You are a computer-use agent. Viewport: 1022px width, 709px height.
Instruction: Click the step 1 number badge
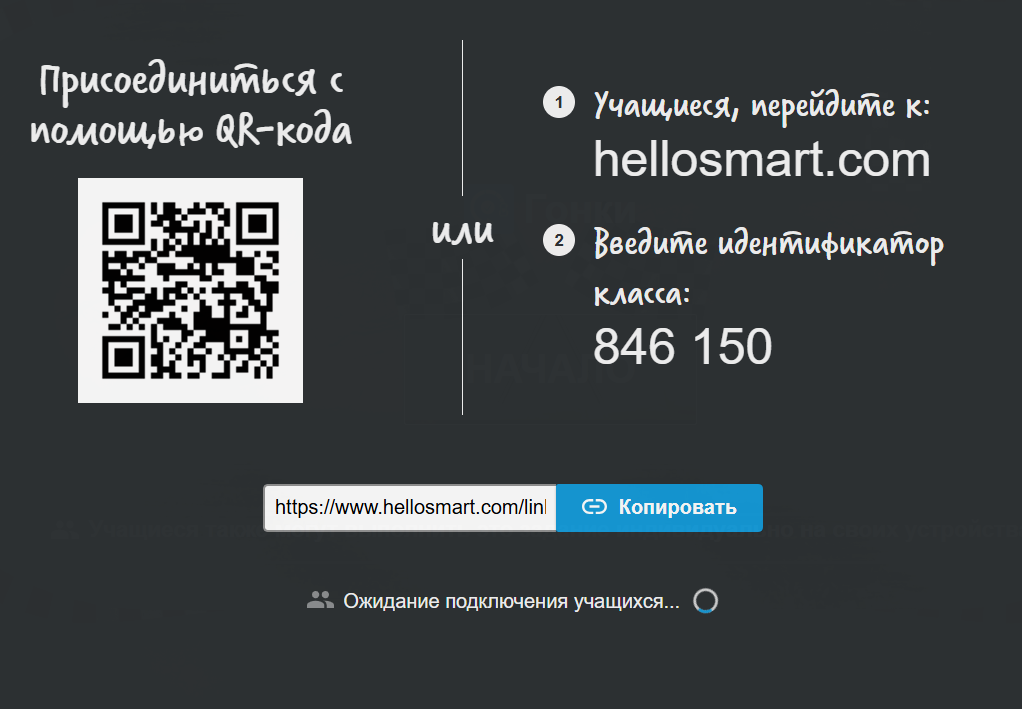click(x=558, y=103)
